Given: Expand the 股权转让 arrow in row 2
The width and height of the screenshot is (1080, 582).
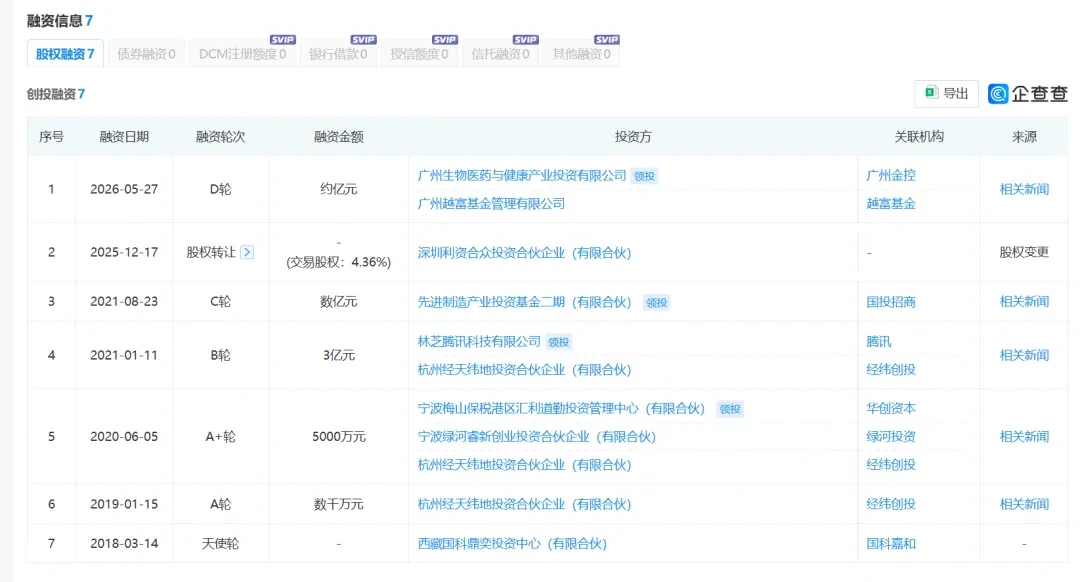Looking at the screenshot, I should (247, 252).
